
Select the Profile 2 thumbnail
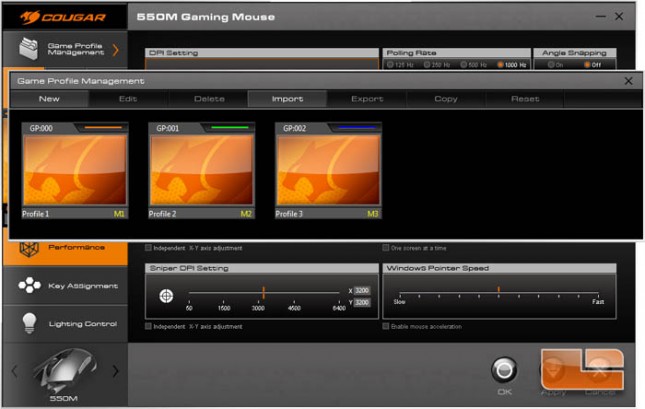coord(202,170)
